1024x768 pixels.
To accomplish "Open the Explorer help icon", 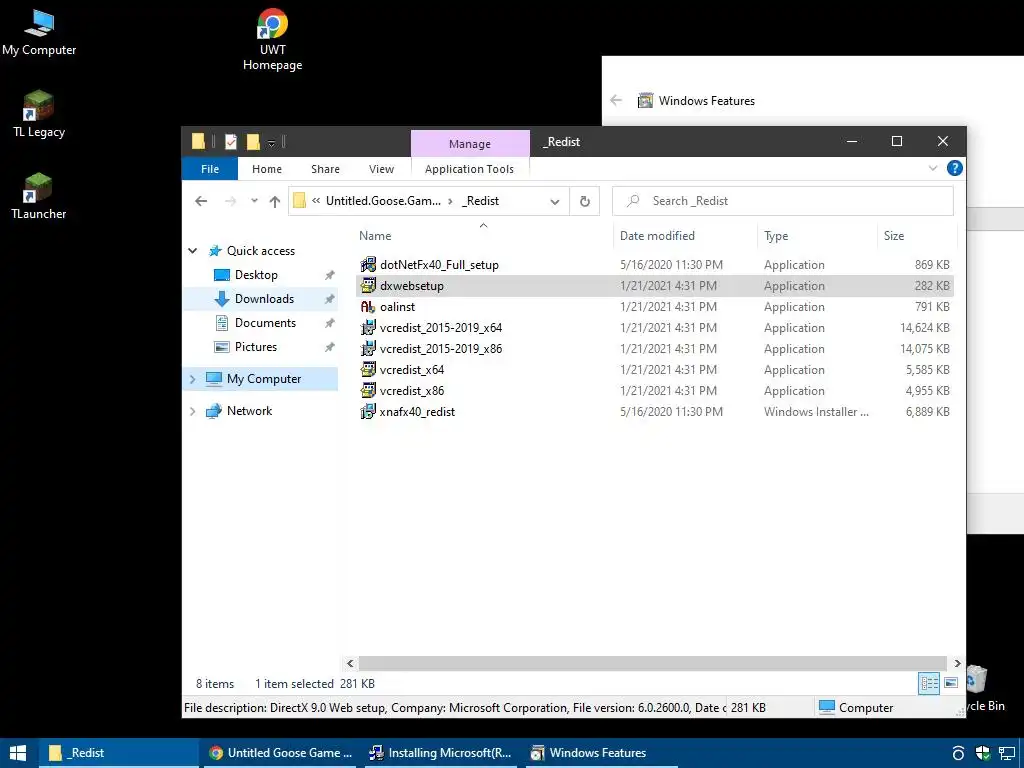I will click(x=954, y=168).
